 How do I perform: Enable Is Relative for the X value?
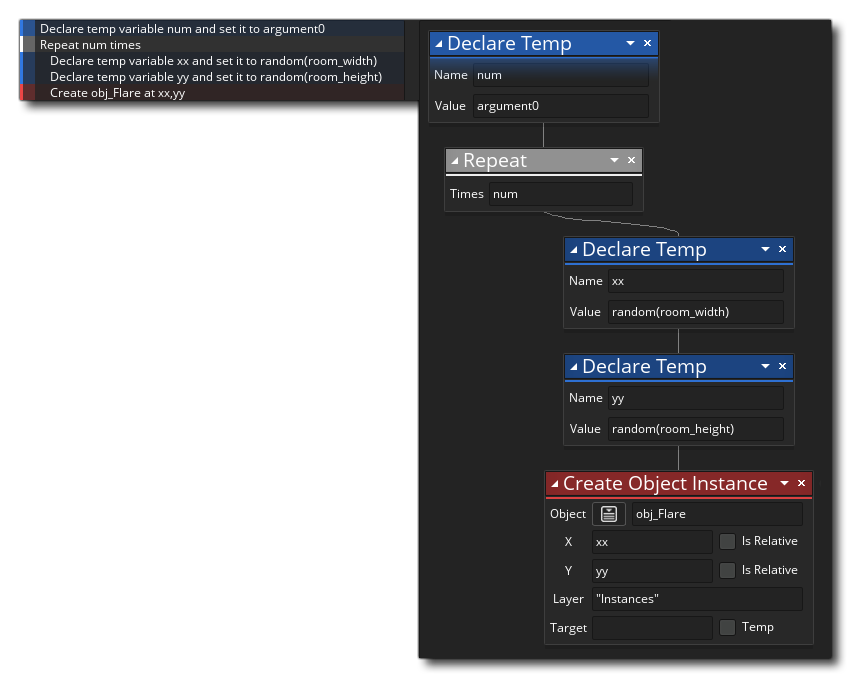pos(728,542)
